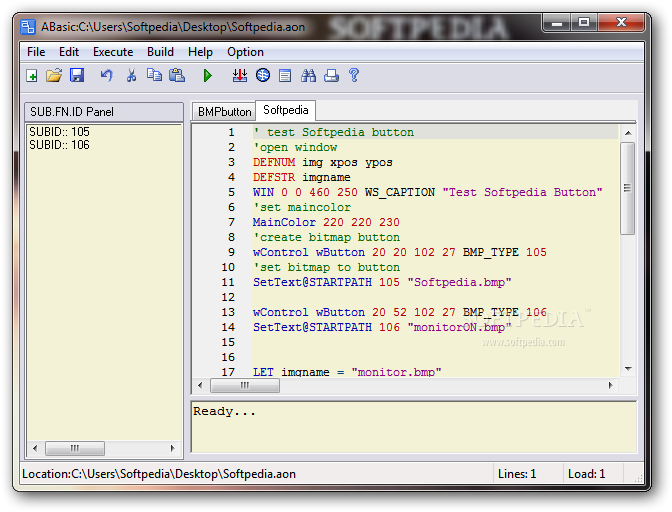Open the Execute menu
672x512 pixels.
tap(113, 52)
